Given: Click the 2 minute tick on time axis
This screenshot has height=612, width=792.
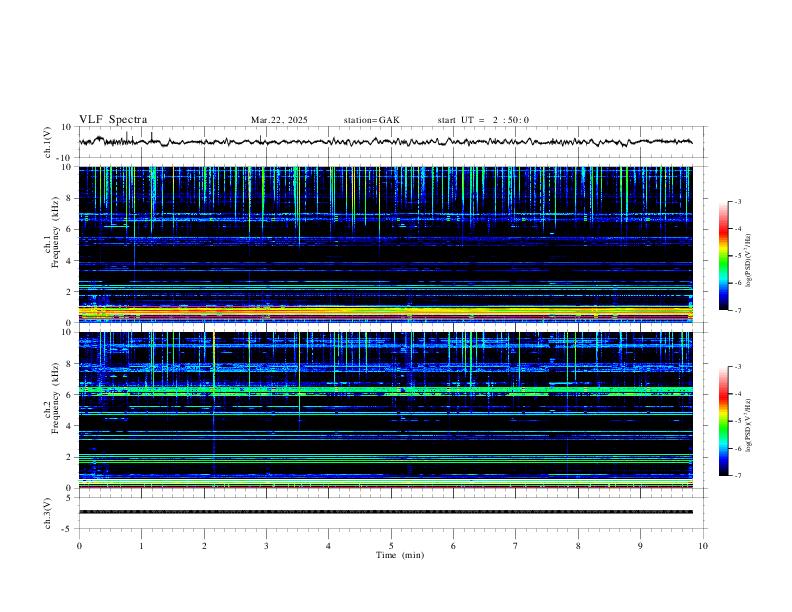Looking at the screenshot, I should pos(204,546).
